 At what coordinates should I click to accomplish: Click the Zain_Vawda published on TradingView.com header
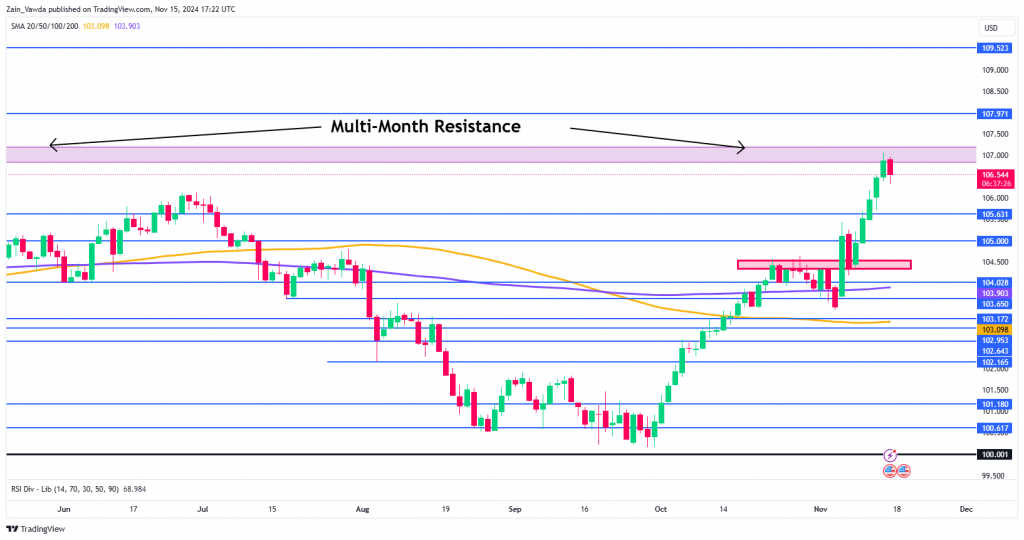point(121,9)
